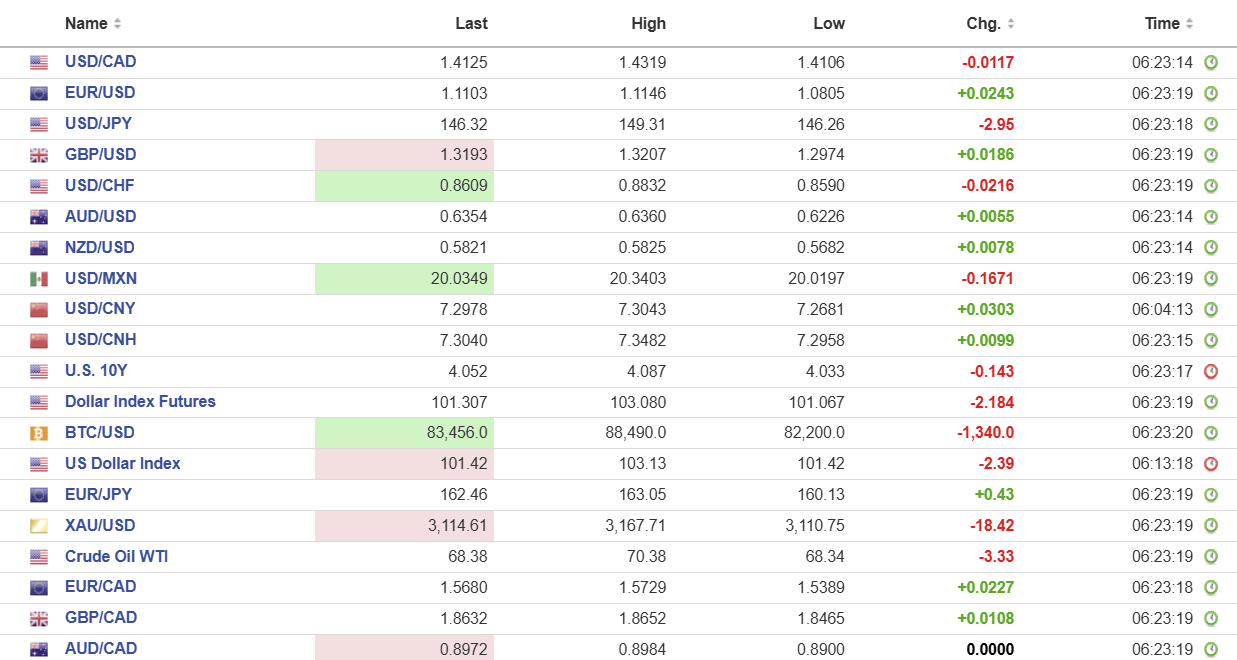The width and height of the screenshot is (1237, 660).
Task: Click the Mexico flag icon beside USD/MXN
Action: click(x=39, y=278)
